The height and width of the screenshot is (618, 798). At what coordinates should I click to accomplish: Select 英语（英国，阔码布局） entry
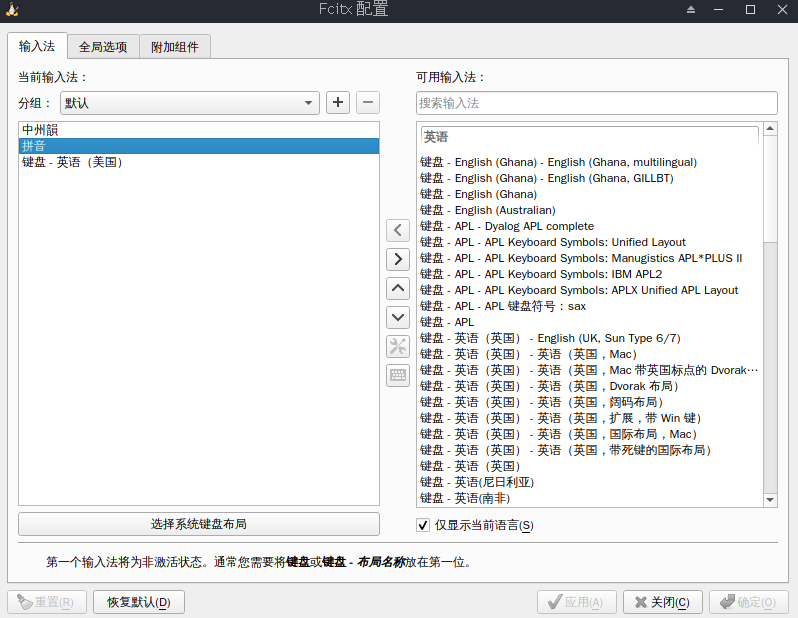coord(590,402)
